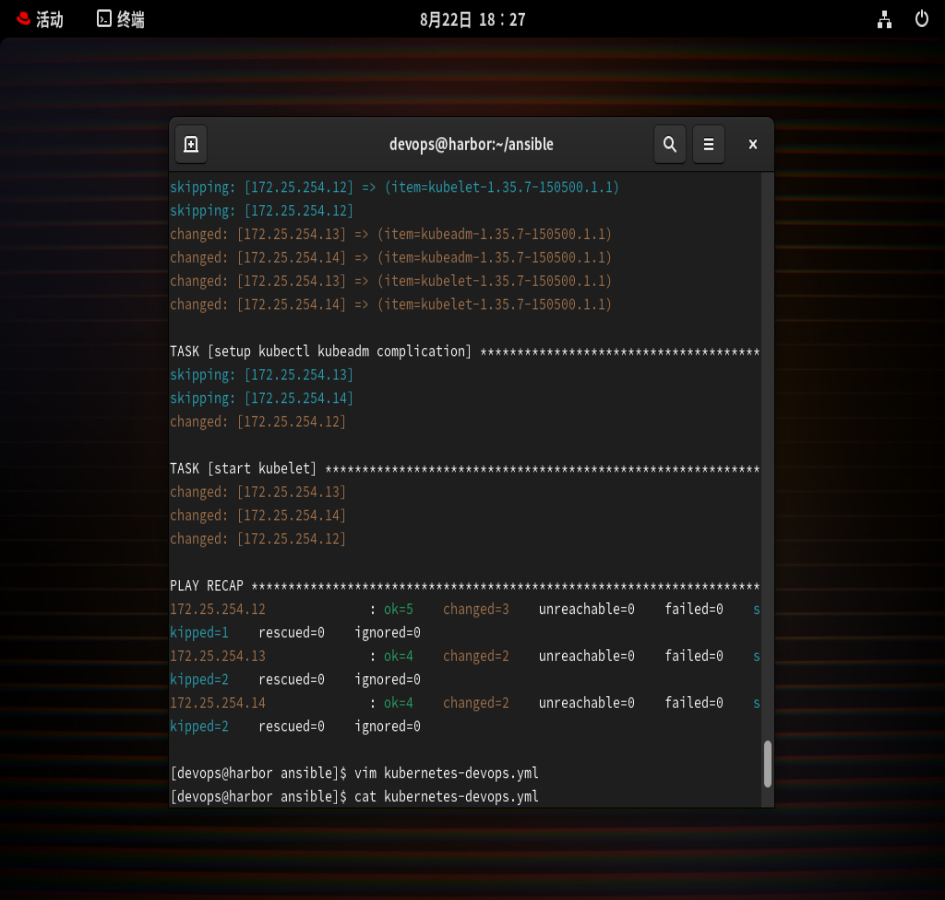
Task: Open the terminal search tool
Action: [x=670, y=145]
